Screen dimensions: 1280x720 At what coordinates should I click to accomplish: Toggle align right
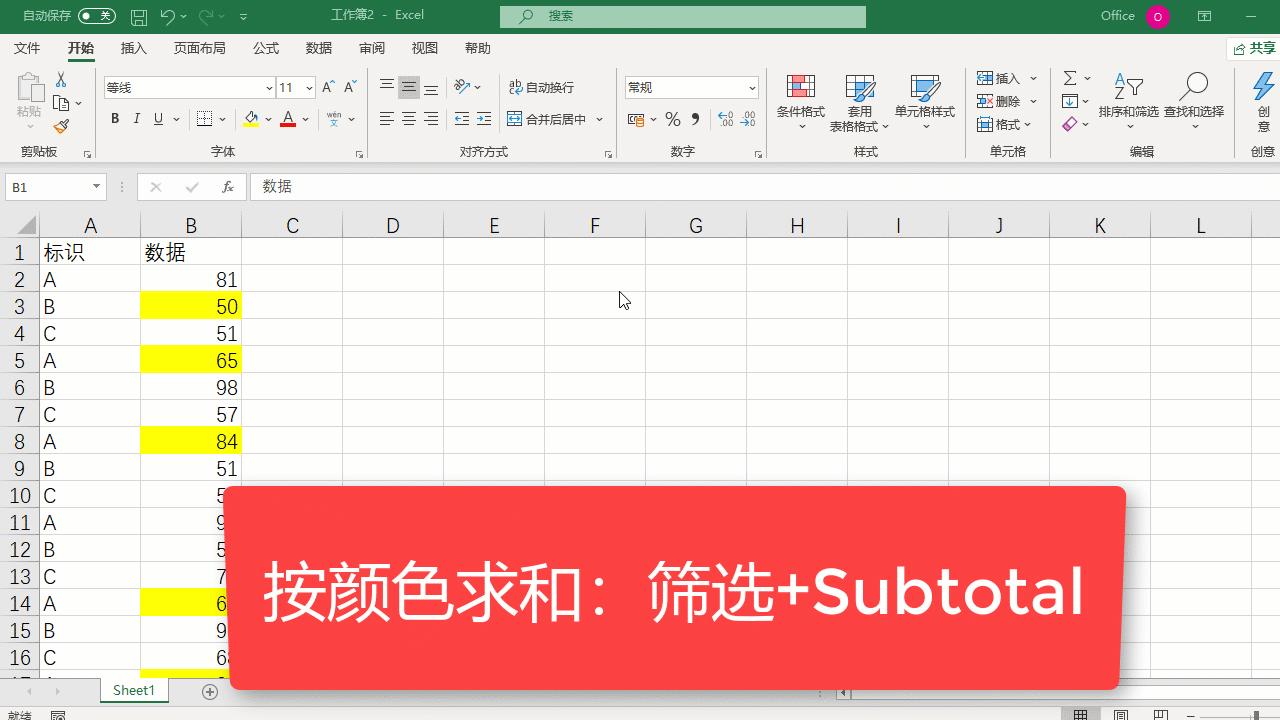431,119
